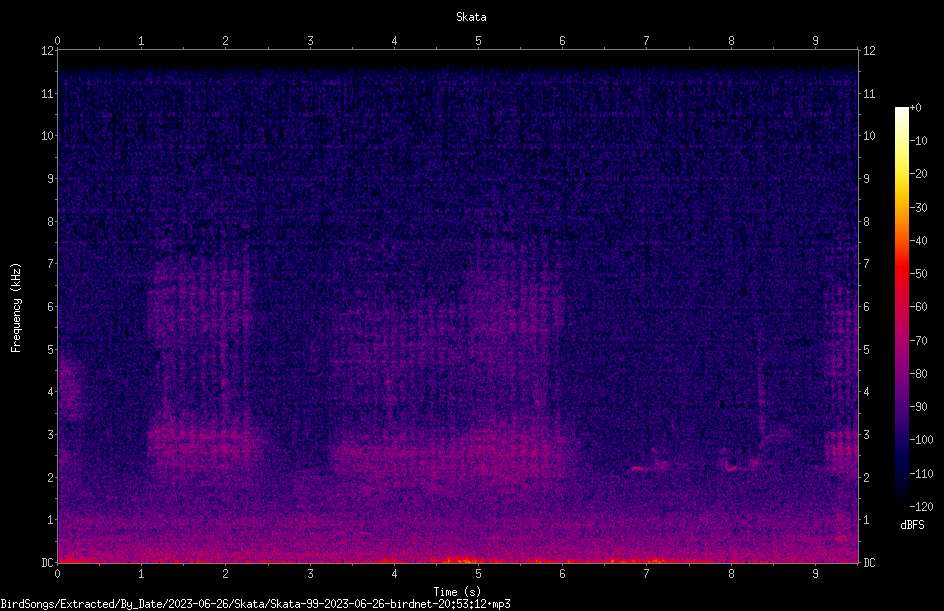This screenshot has height=611, width=944.
Task: Click the '-50' value on the dBFS scale
Action: pyautogui.click(x=918, y=273)
